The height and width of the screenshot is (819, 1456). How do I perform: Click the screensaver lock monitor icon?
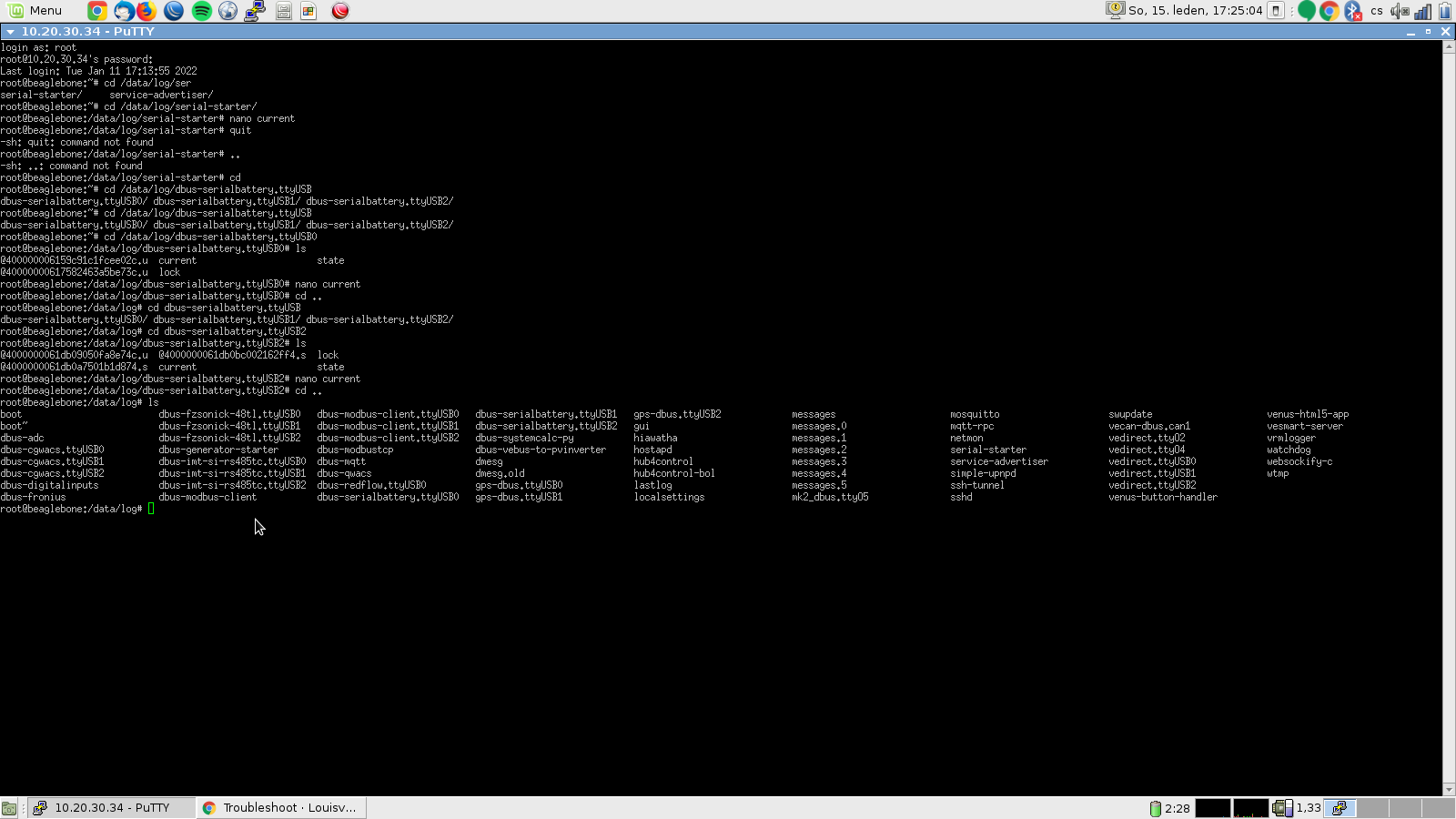point(1115,10)
